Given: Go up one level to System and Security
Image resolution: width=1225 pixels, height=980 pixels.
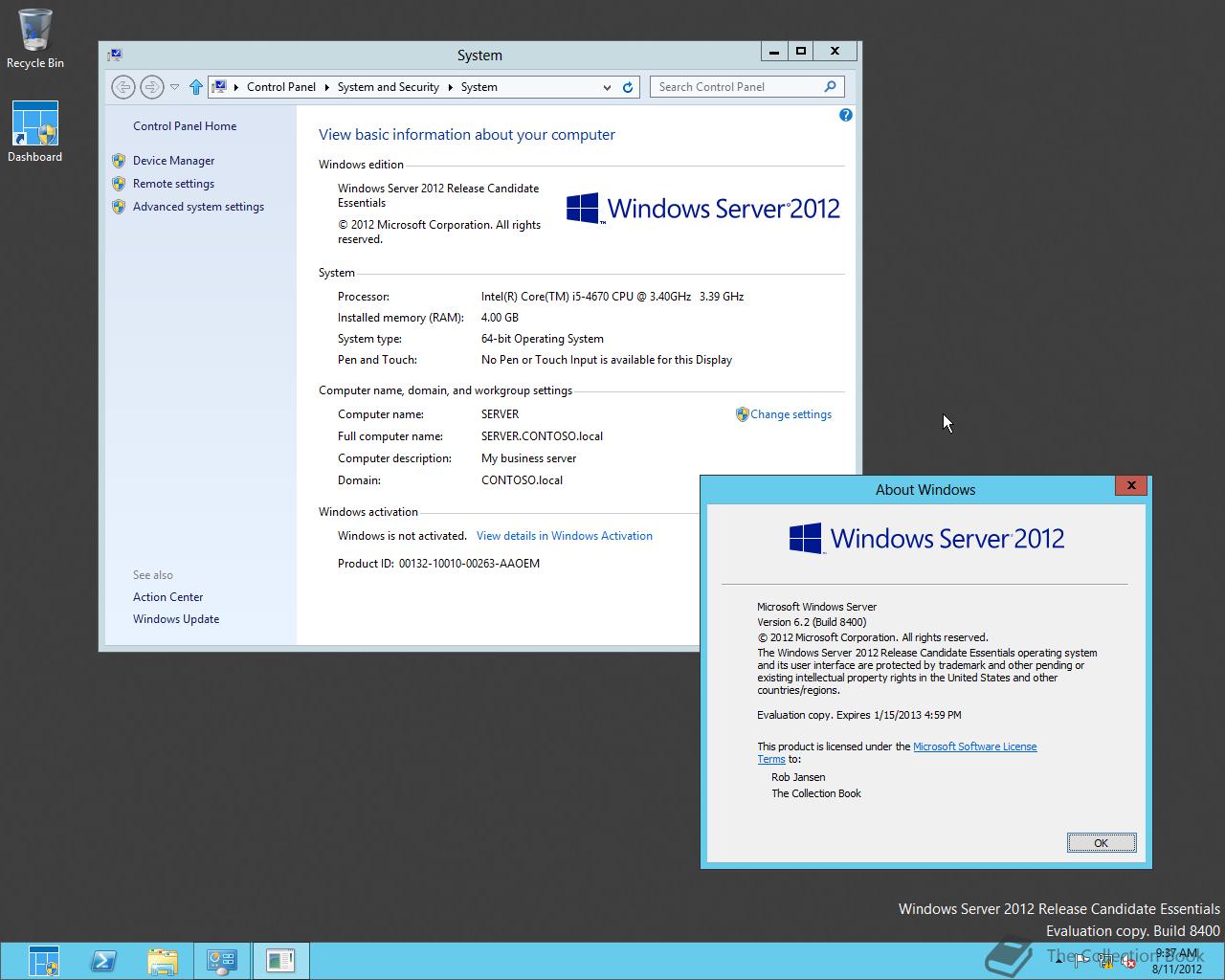Looking at the screenshot, I should [x=196, y=87].
